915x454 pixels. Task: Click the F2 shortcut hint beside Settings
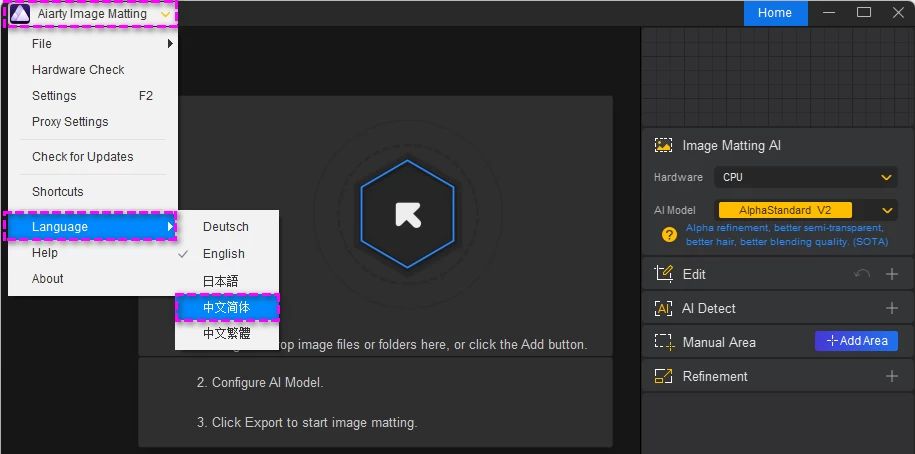(x=146, y=96)
